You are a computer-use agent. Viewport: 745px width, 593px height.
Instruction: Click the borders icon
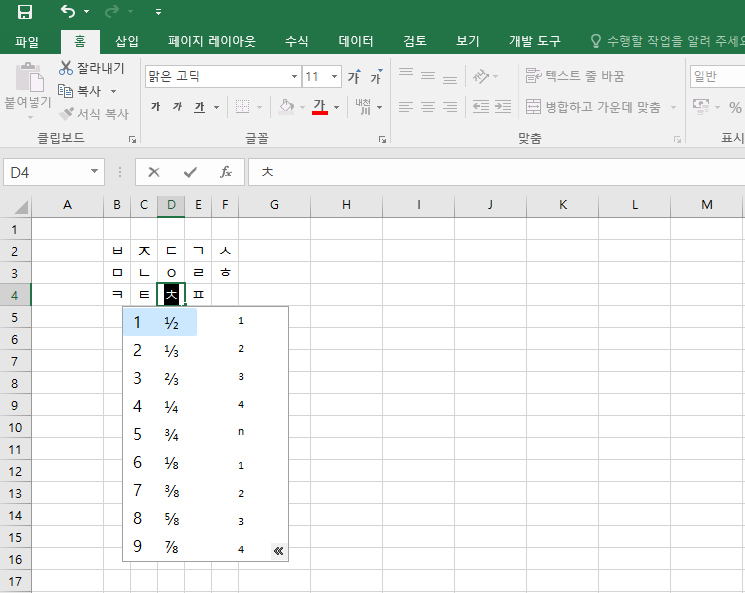(242, 106)
